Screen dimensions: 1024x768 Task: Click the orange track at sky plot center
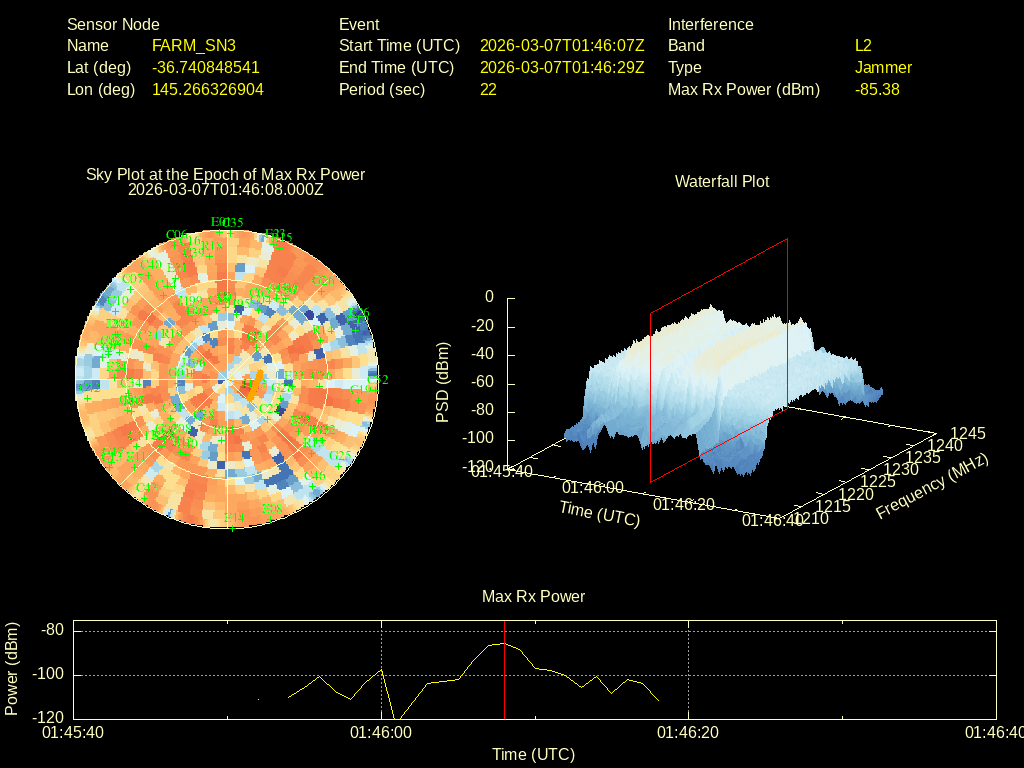click(254, 382)
